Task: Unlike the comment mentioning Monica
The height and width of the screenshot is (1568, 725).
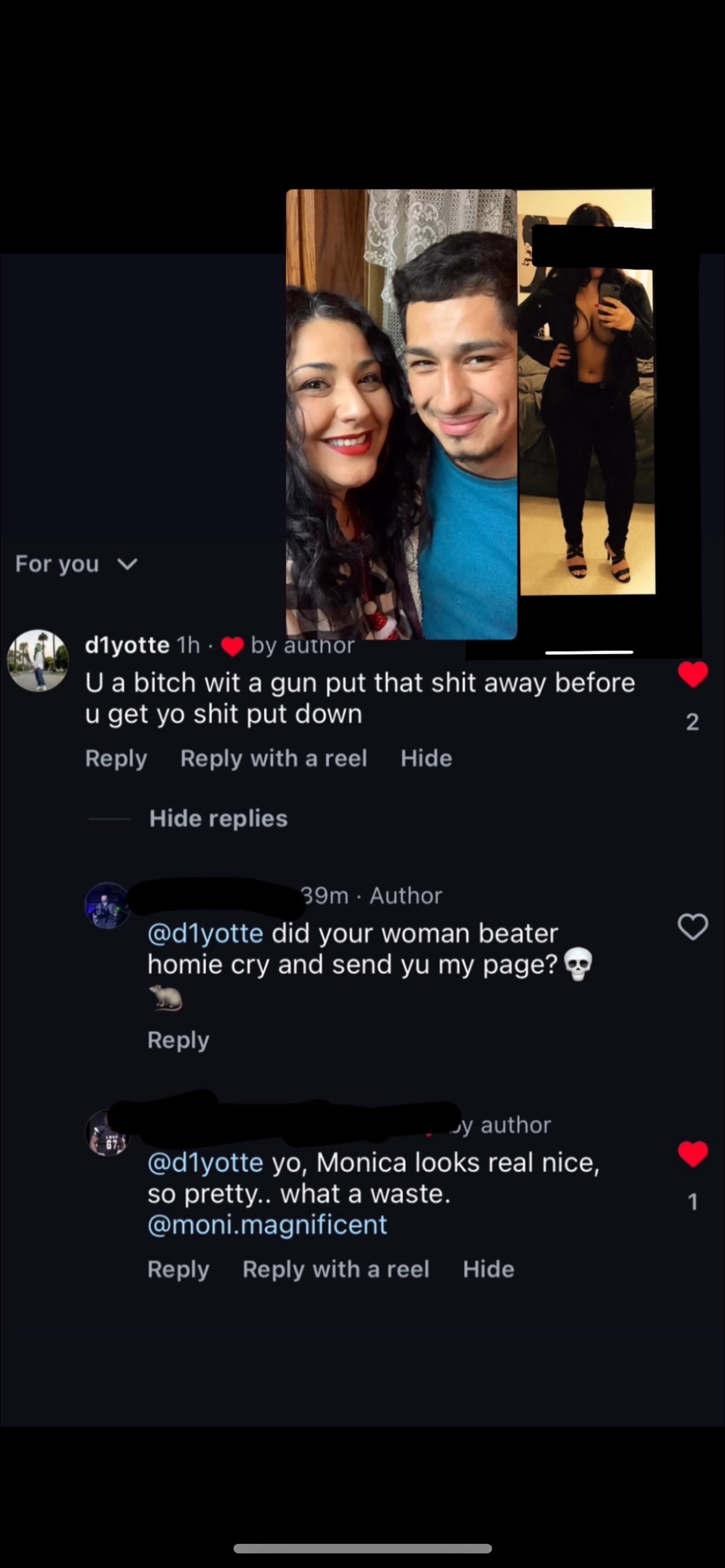Action: 692,1154
